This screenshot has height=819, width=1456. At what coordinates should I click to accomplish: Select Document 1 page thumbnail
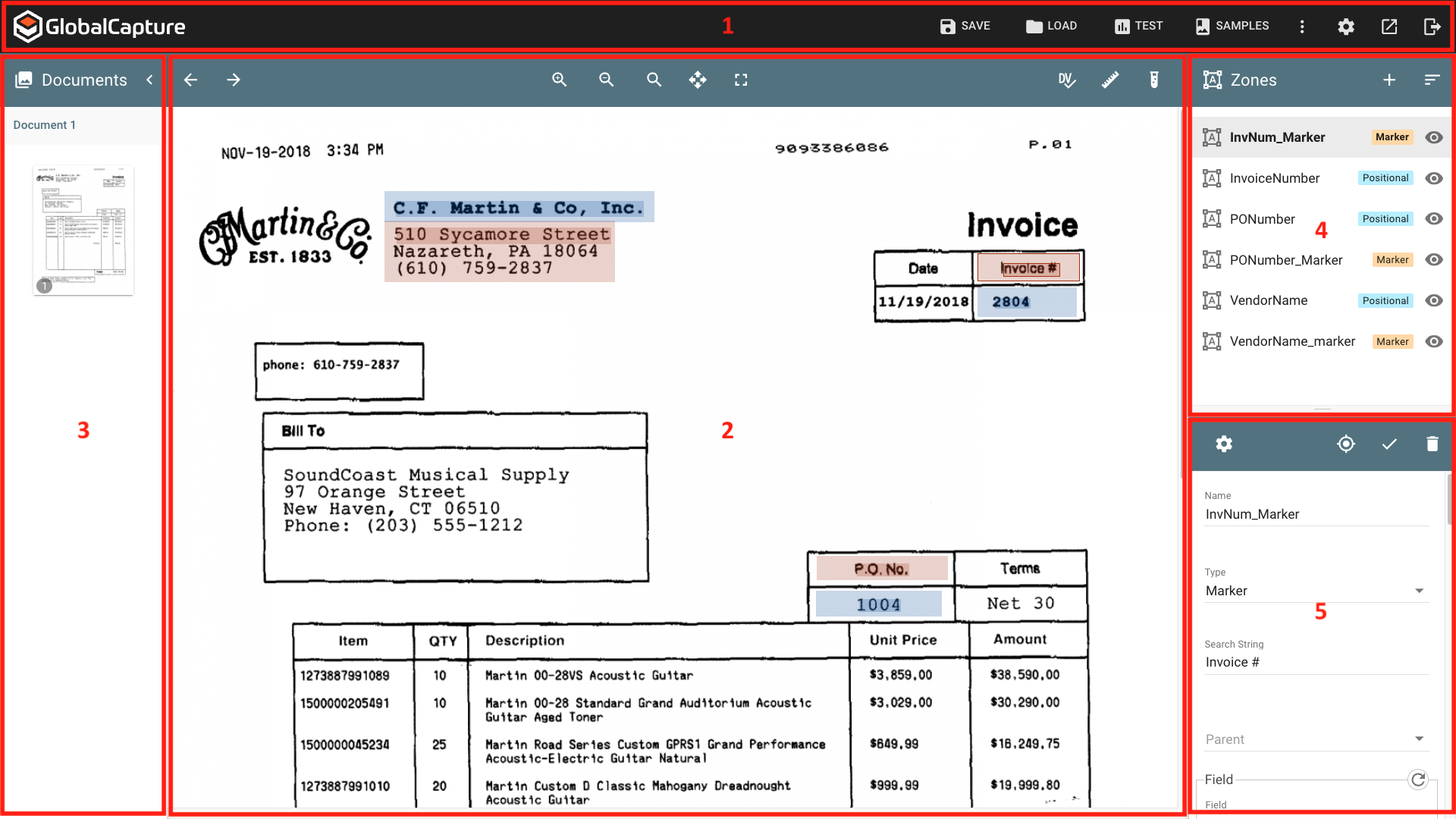click(83, 230)
